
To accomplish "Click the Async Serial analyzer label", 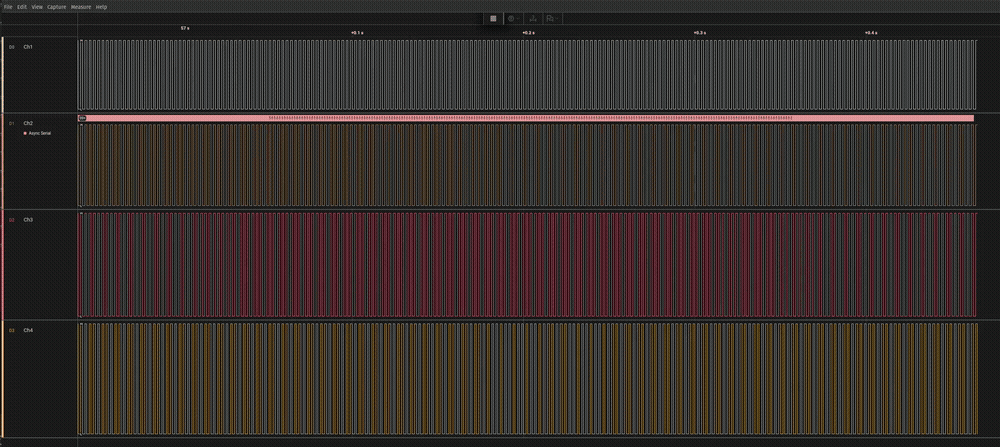I will [40, 132].
